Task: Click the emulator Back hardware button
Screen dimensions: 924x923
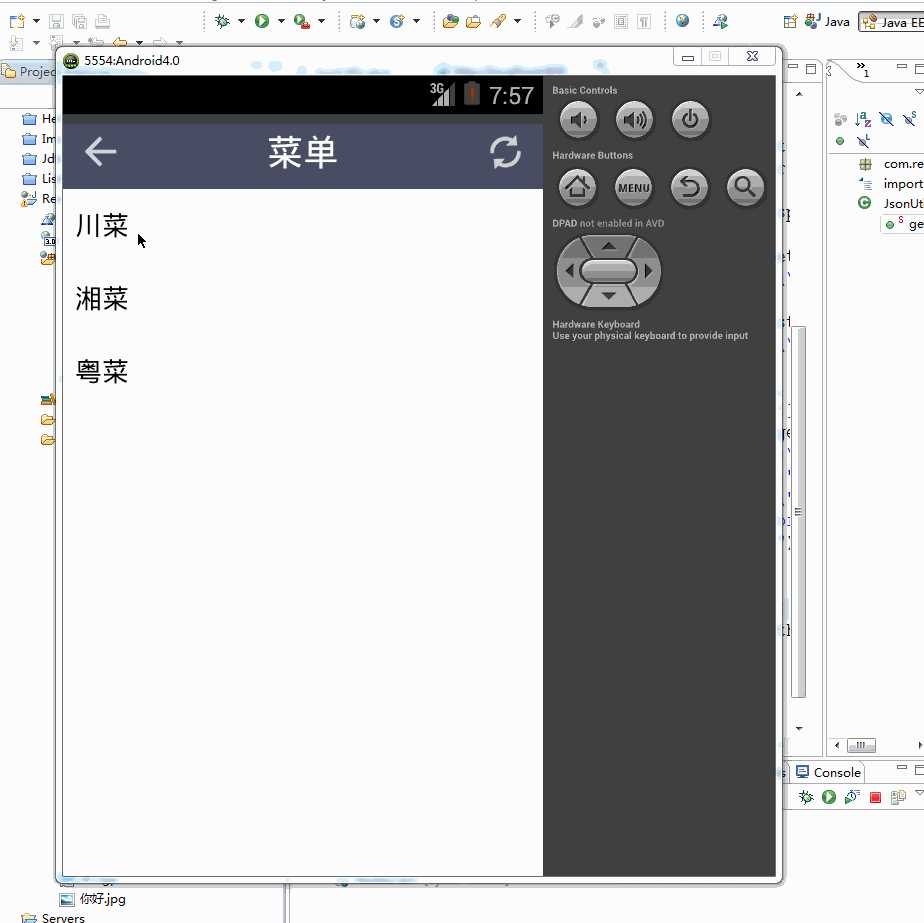Action: (x=689, y=187)
